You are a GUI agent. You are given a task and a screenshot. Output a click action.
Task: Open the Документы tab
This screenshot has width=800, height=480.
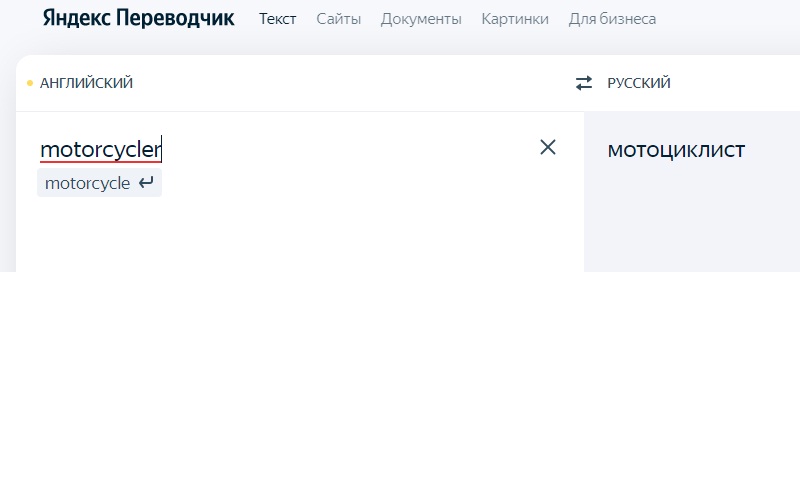(421, 19)
